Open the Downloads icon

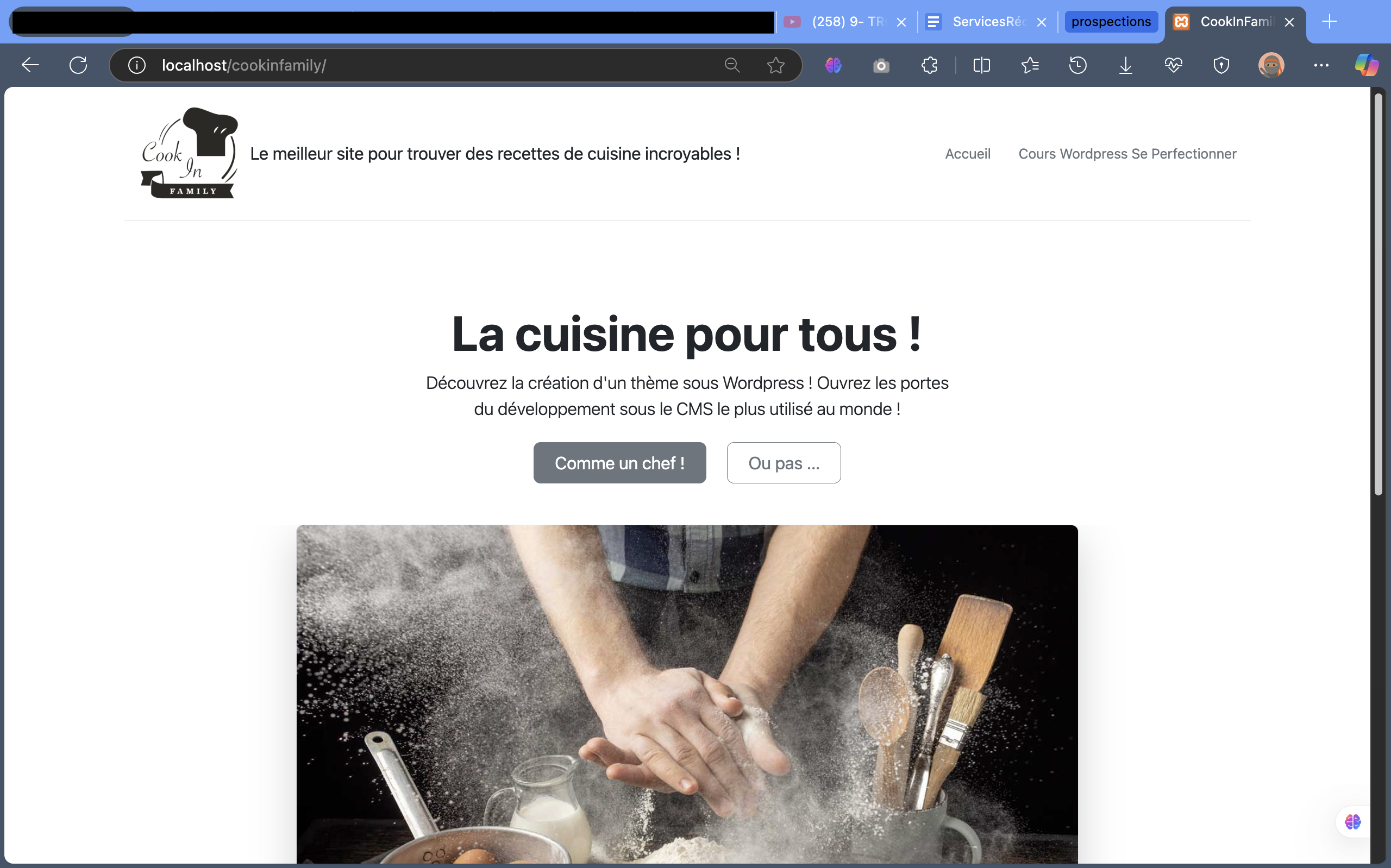click(x=1126, y=65)
